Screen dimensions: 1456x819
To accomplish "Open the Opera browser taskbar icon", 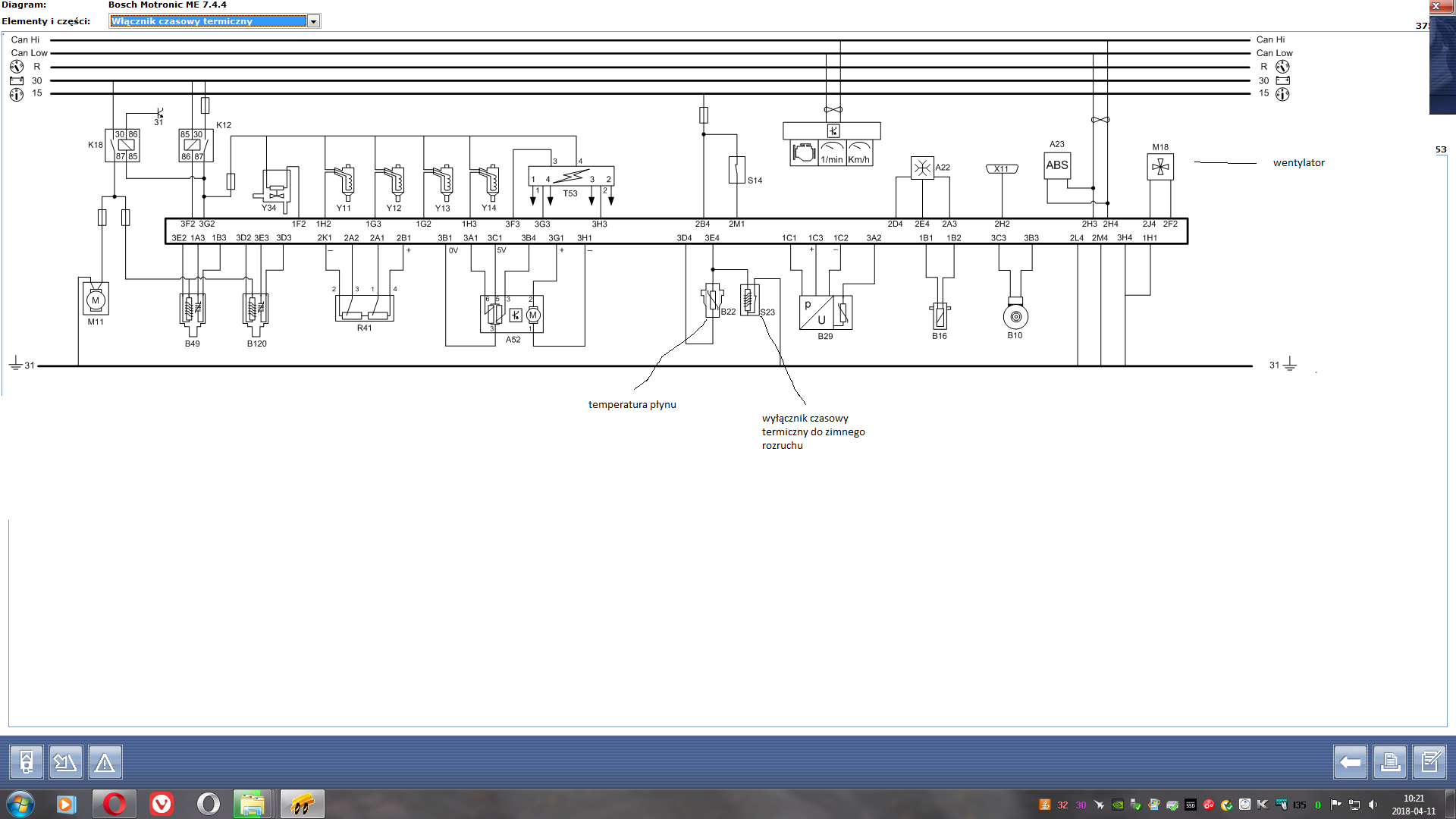I will click(x=115, y=804).
